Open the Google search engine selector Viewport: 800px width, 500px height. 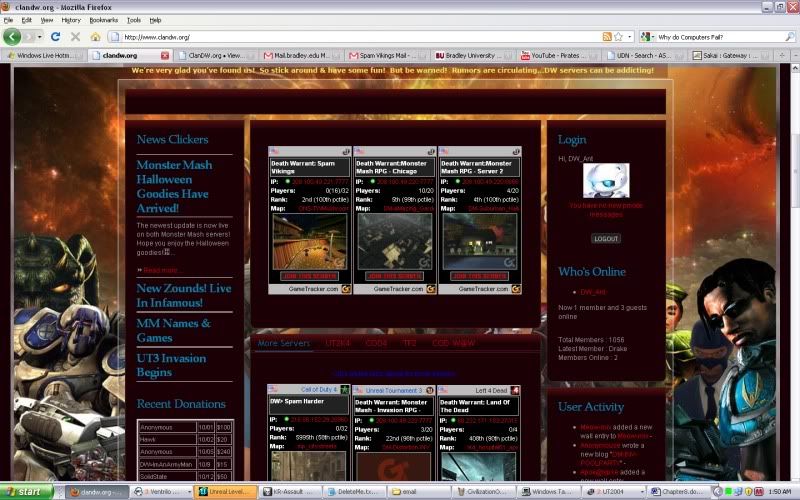tap(647, 37)
